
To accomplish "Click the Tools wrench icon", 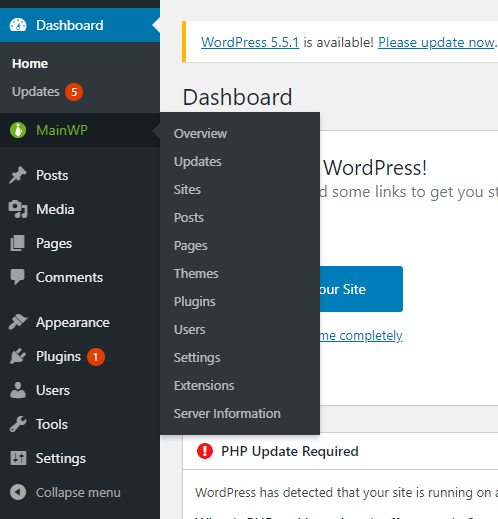I will tap(18, 424).
